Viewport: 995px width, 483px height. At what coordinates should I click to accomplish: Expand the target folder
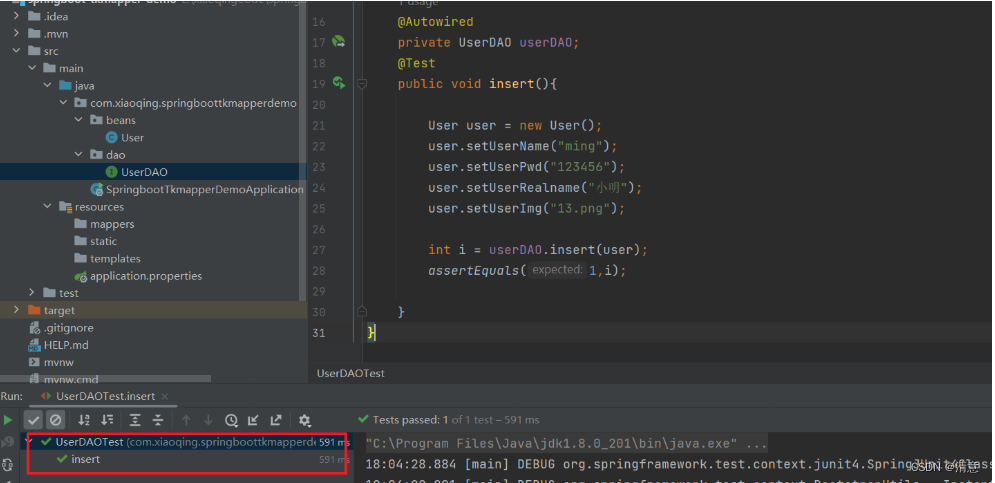16,310
